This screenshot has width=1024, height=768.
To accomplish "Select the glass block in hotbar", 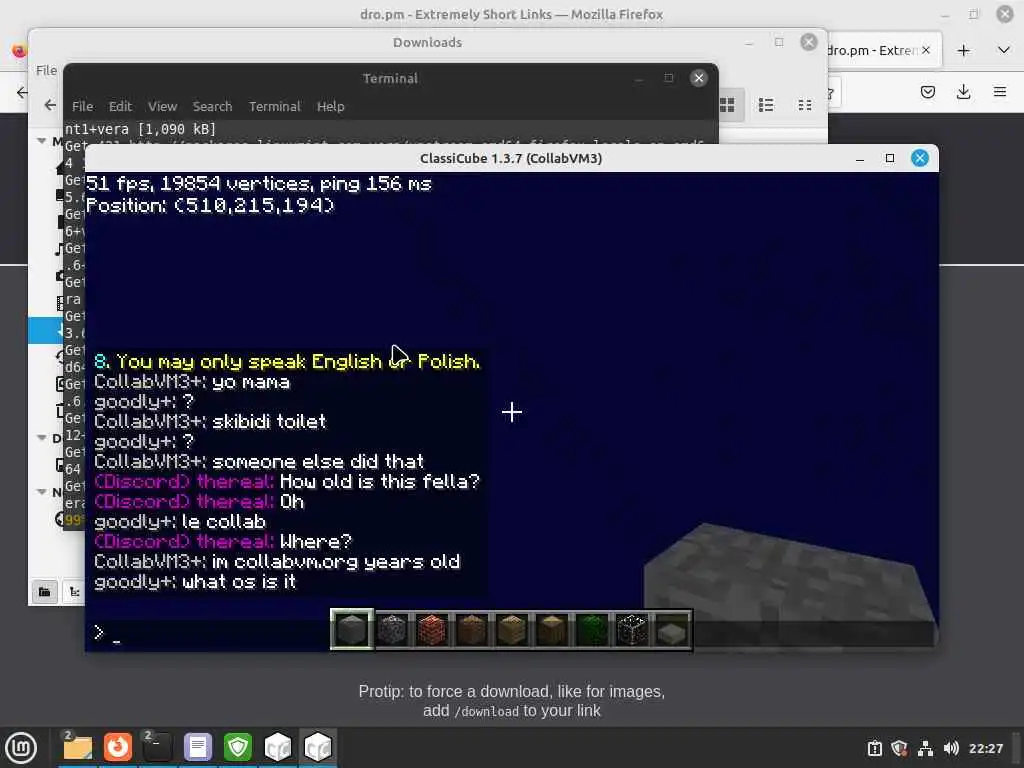I will 632,630.
